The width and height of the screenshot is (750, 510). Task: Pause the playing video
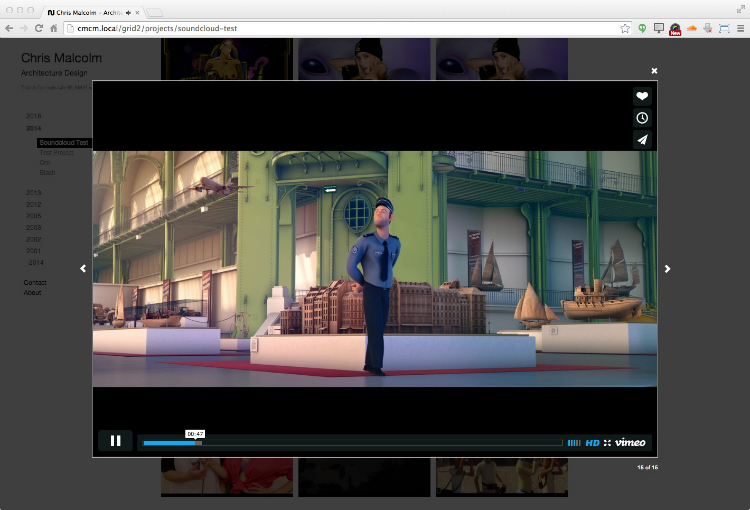[x=115, y=441]
